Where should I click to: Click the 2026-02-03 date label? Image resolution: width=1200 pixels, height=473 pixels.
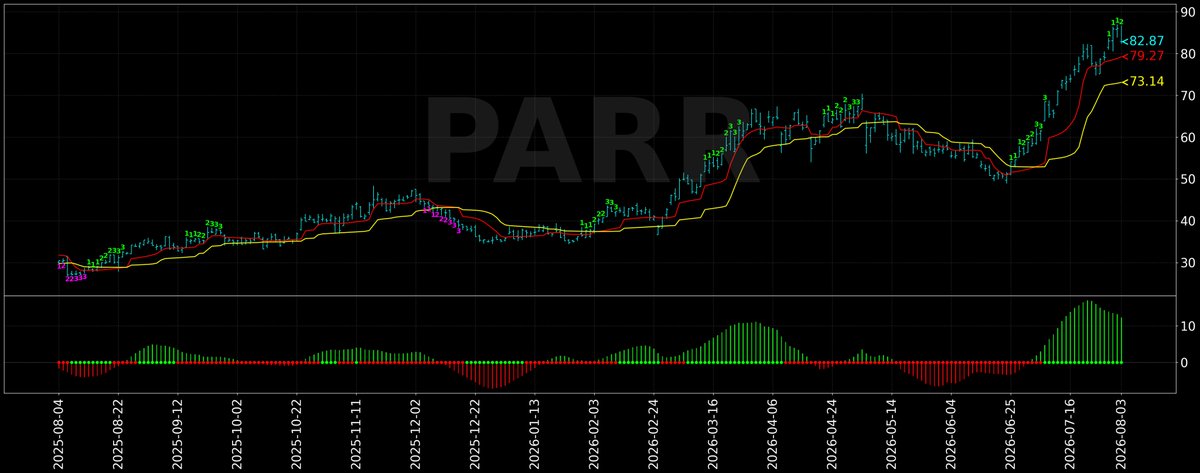click(x=594, y=434)
